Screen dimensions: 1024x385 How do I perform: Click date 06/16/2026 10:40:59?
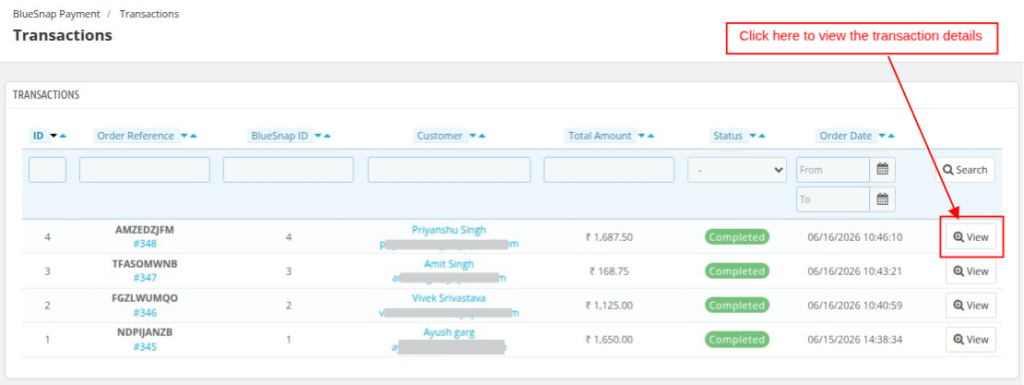click(x=855, y=305)
